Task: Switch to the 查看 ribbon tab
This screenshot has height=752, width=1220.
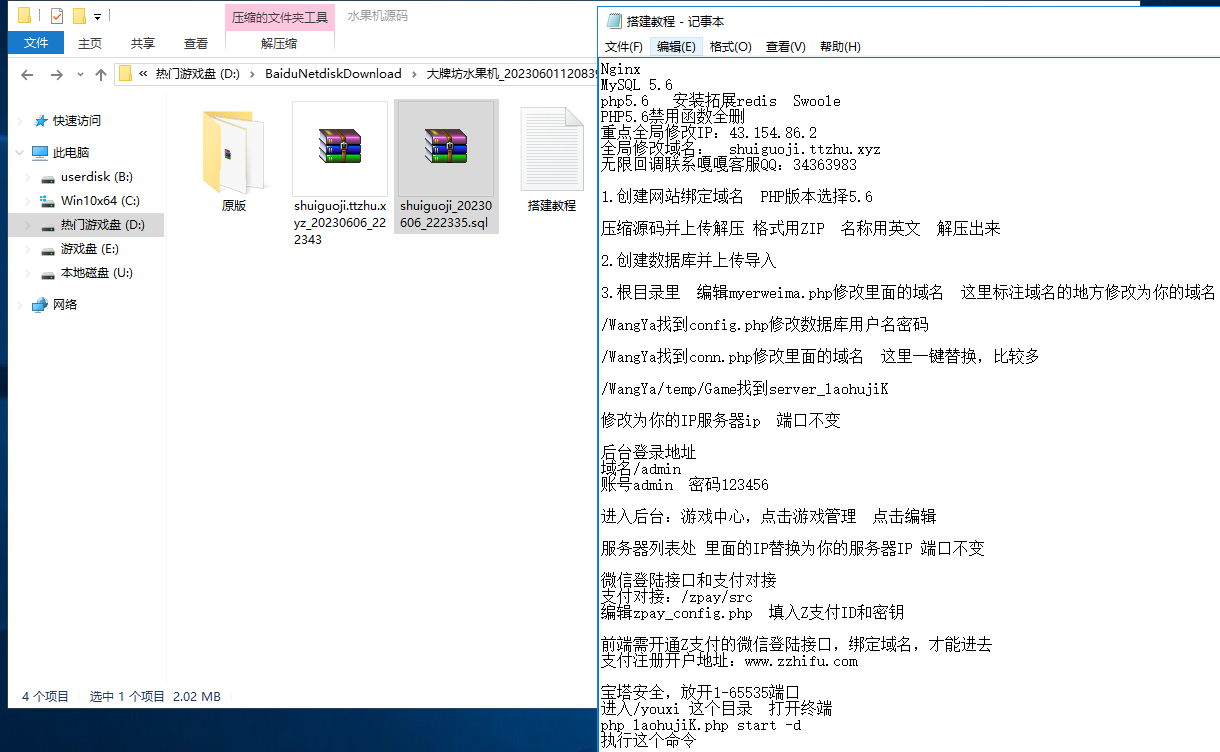Action: point(196,43)
